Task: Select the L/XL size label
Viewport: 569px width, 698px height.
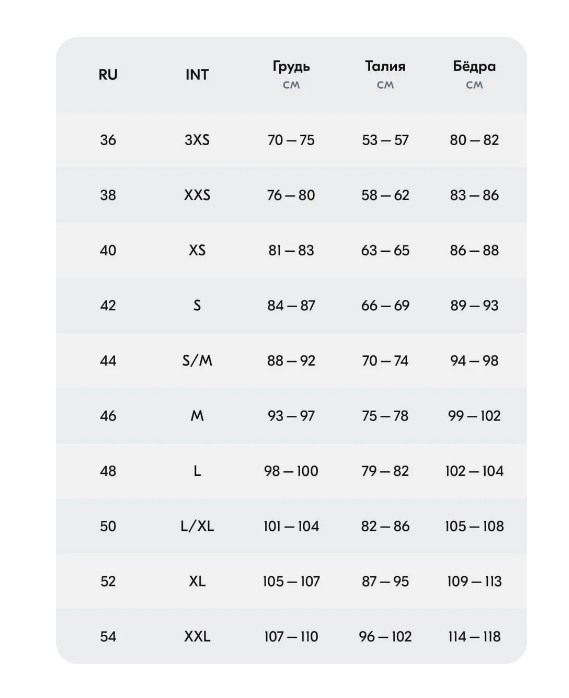Action: point(197,526)
